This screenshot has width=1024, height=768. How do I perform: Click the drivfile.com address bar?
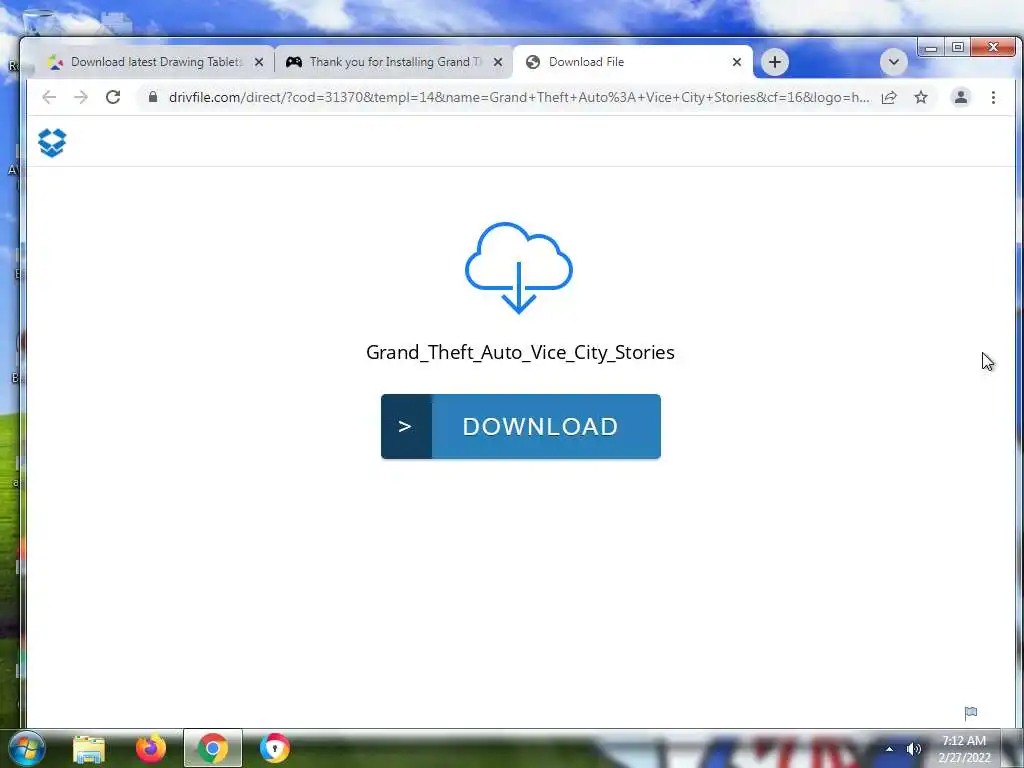519,97
